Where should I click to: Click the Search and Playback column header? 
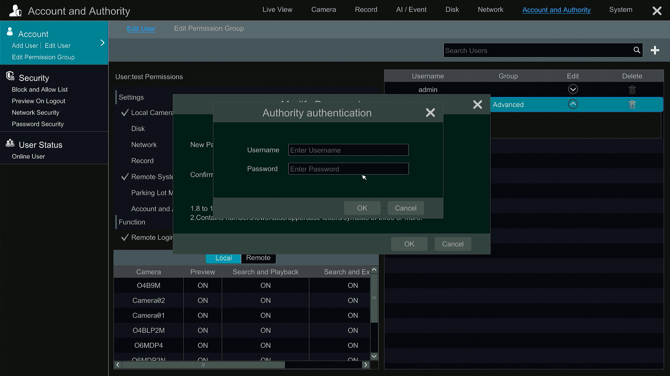click(x=265, y=272)
